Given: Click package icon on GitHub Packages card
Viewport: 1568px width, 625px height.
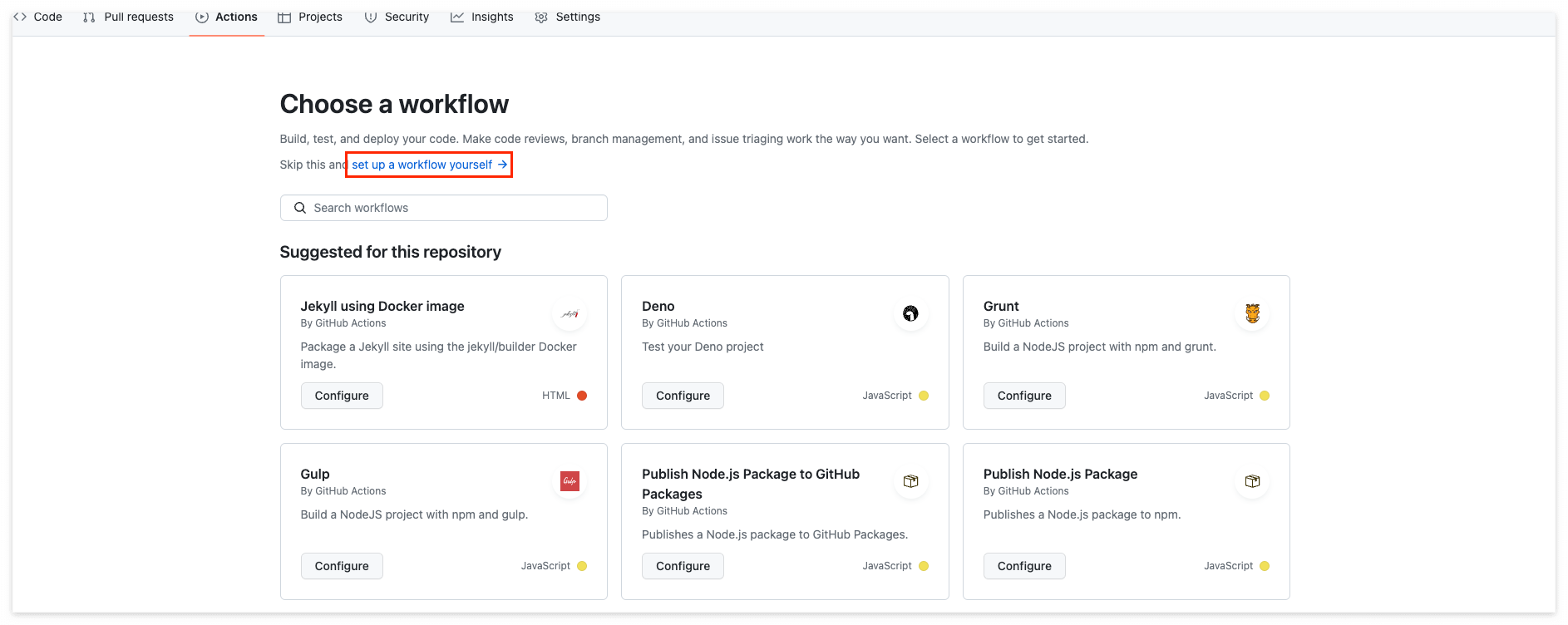Looking at the screenshot, I should [911, 481].
